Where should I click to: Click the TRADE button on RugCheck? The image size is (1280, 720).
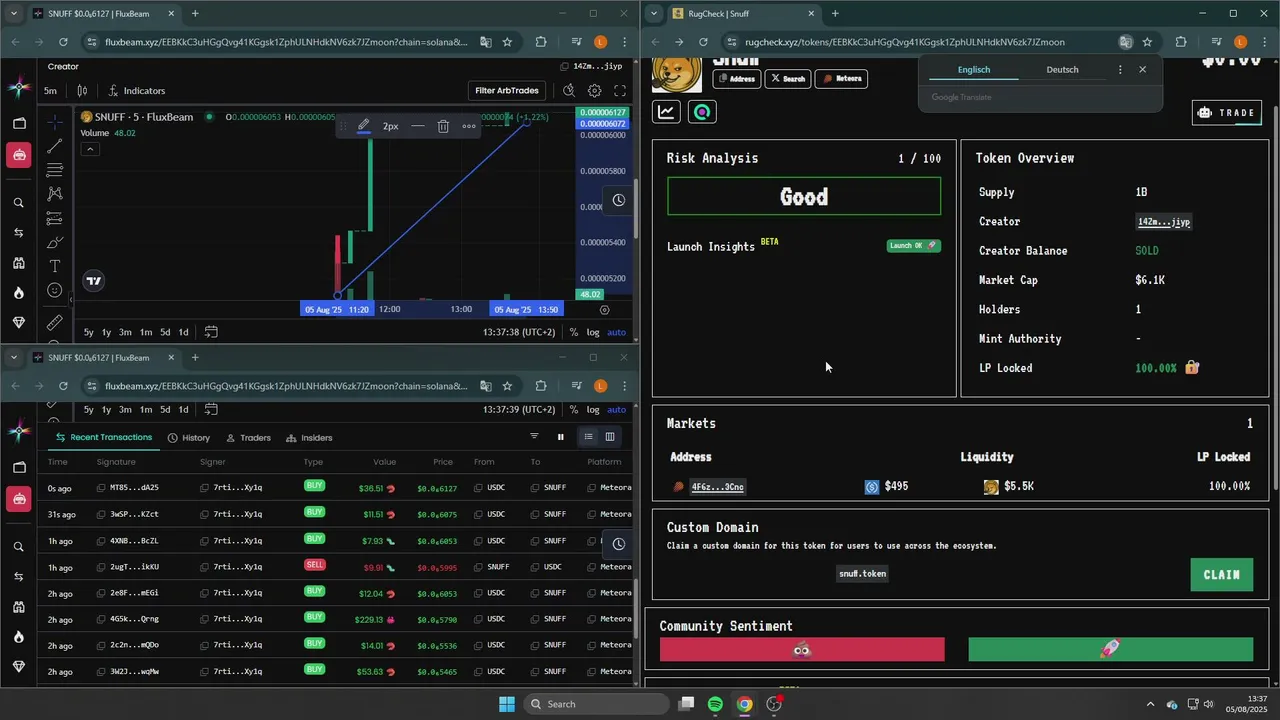click(1227, 112)
